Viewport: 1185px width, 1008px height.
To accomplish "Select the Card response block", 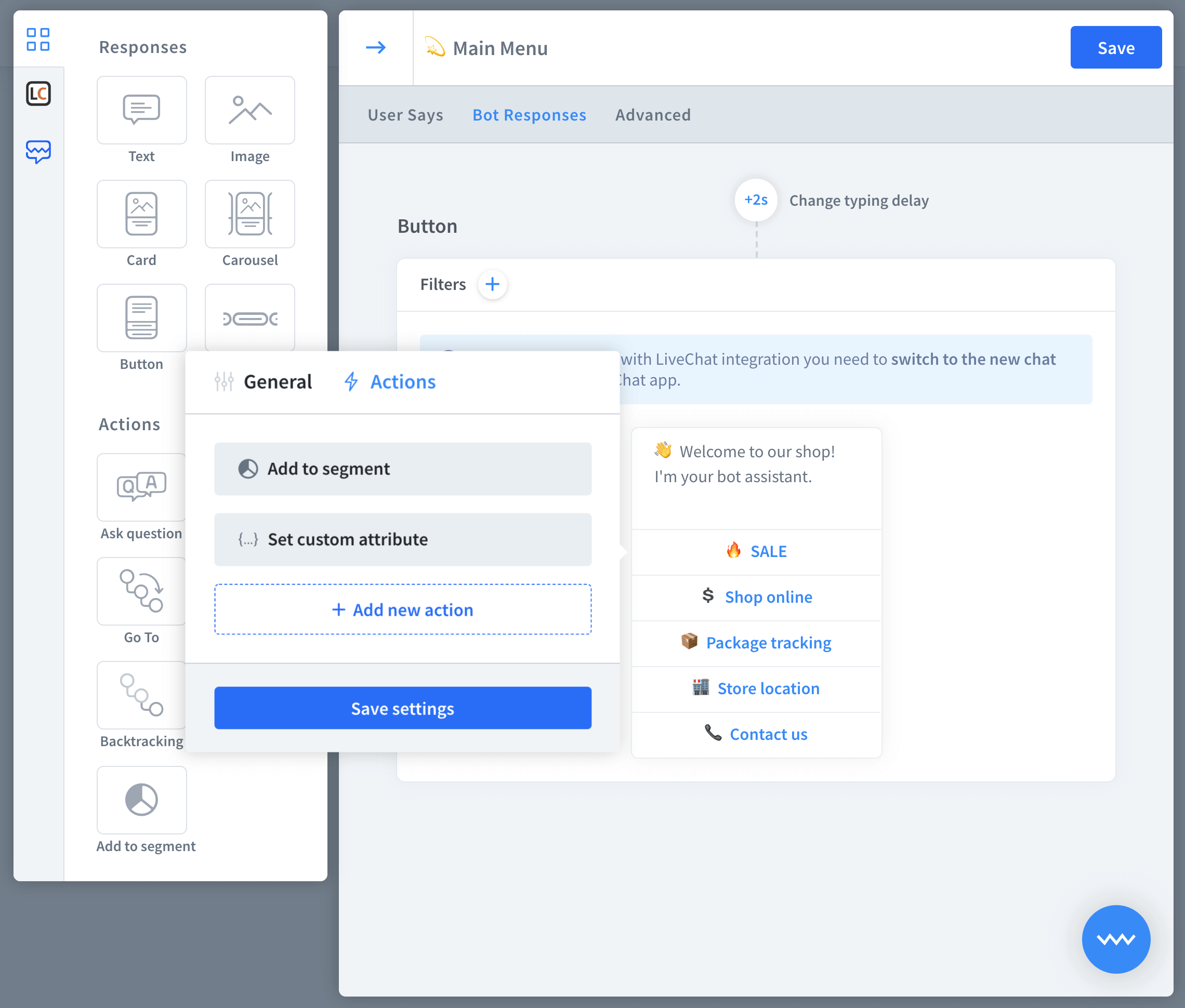I will [x=141, y=214].
